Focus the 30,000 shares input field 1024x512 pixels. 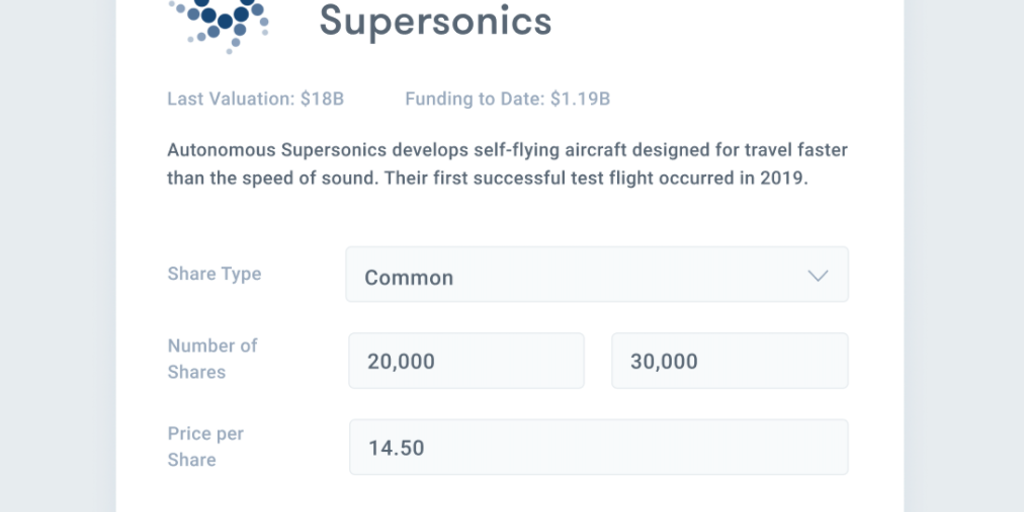(729, 361)
